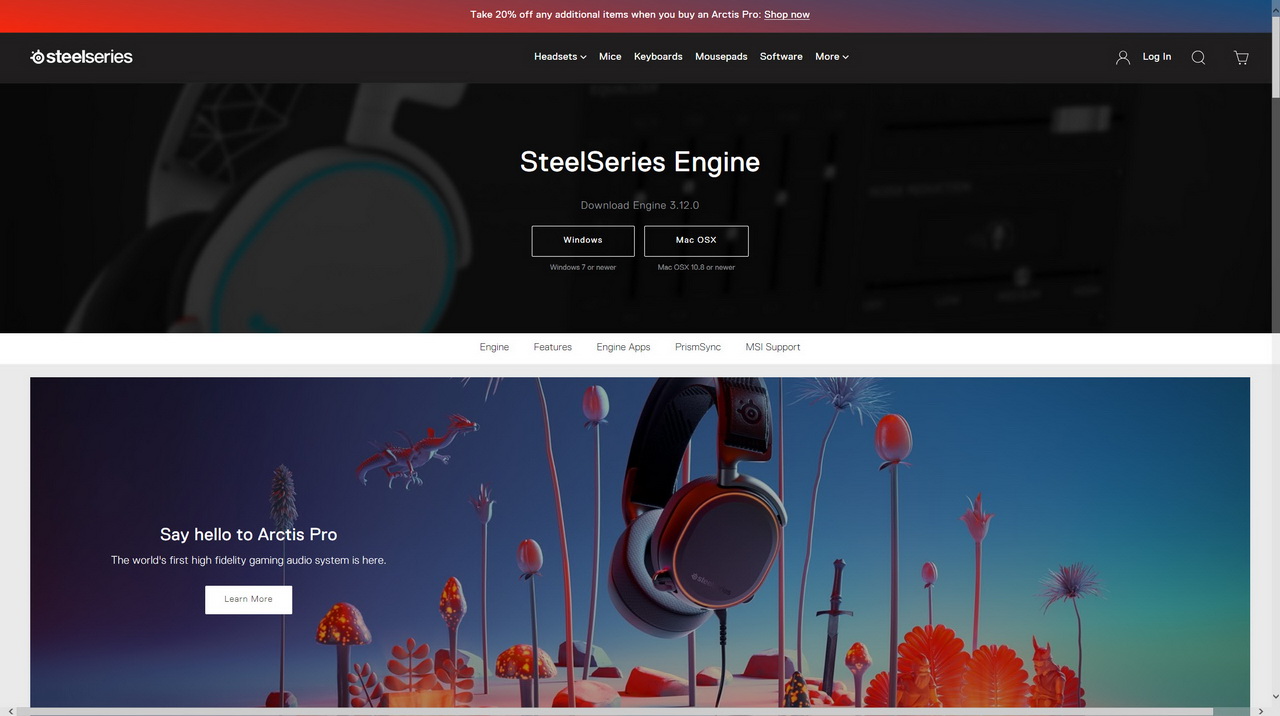Open the Software navigation link
Viewport: 1280px width, 716px height.
(781, 57)
